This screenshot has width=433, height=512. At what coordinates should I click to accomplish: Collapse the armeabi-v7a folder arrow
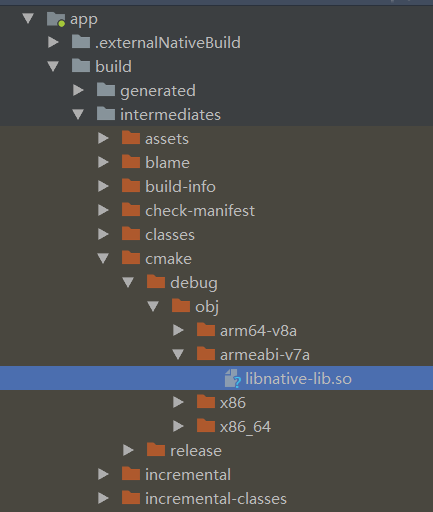(178, 354)
